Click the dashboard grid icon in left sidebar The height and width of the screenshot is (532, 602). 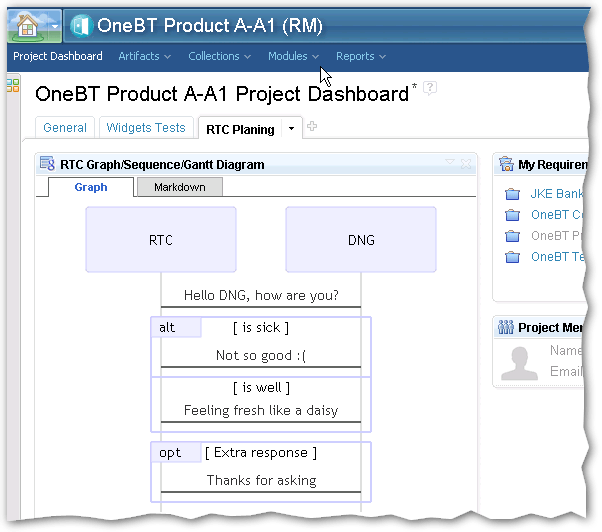(13, 85)
